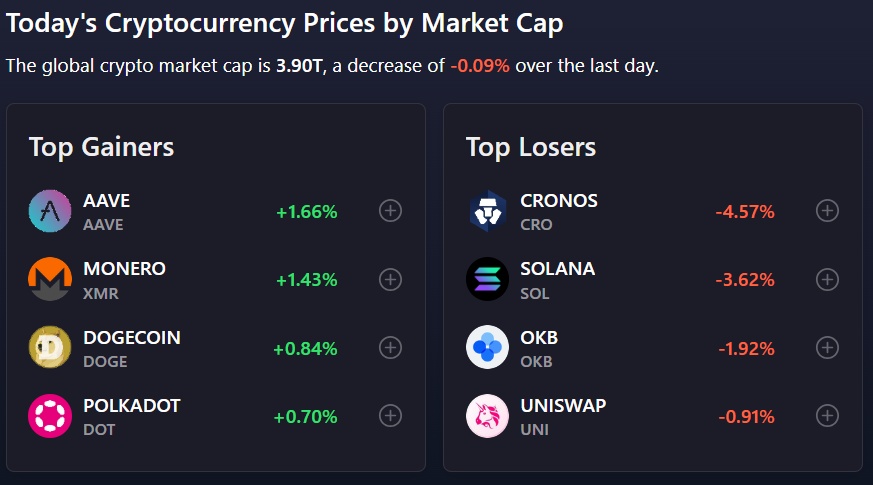Click the OKB coin logo icon

[487, 347]
